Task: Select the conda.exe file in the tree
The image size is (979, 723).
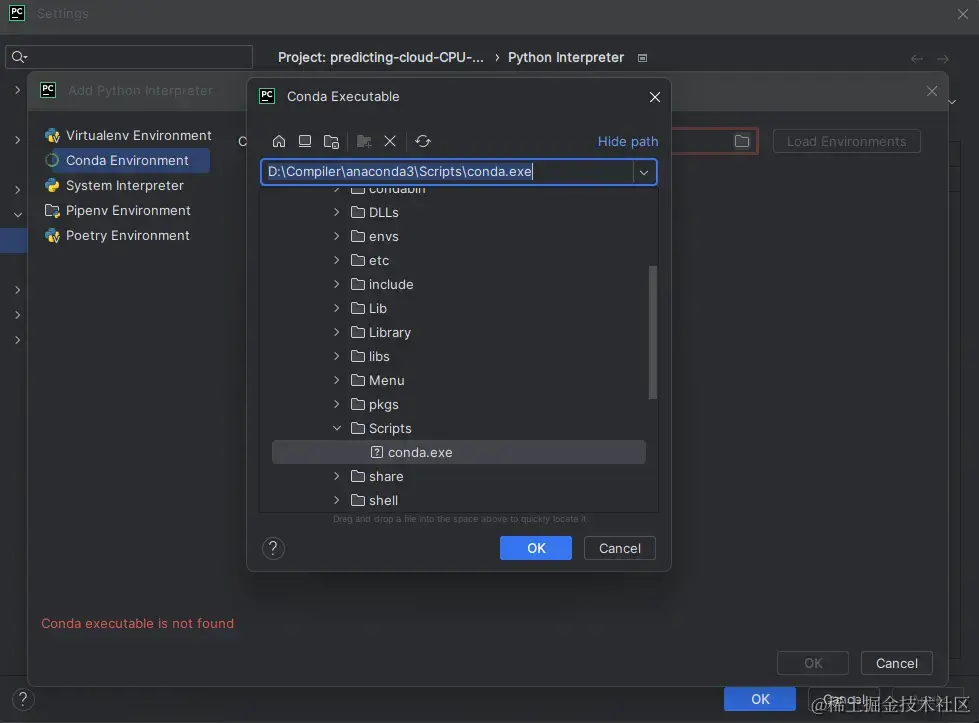Action: 458,452
